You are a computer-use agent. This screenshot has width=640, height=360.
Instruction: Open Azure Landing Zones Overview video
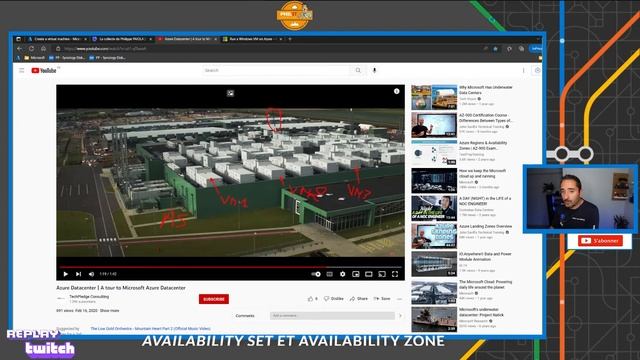(x=485, y=226)
